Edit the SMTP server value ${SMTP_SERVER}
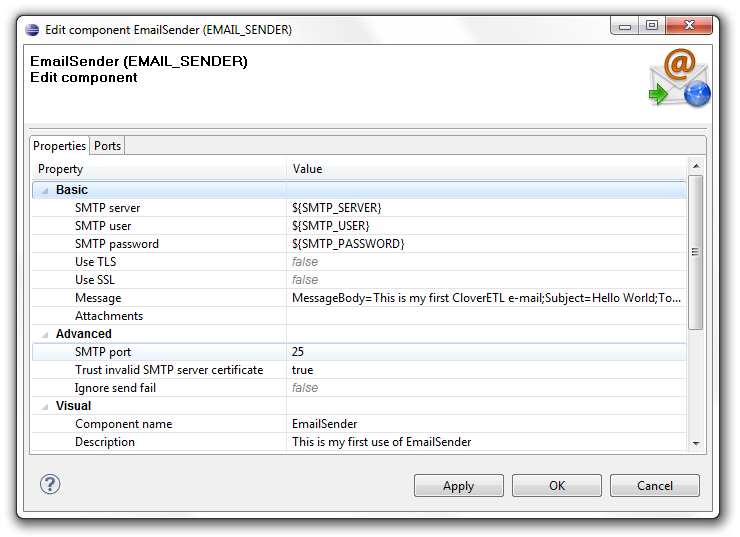 click(486, 208)
